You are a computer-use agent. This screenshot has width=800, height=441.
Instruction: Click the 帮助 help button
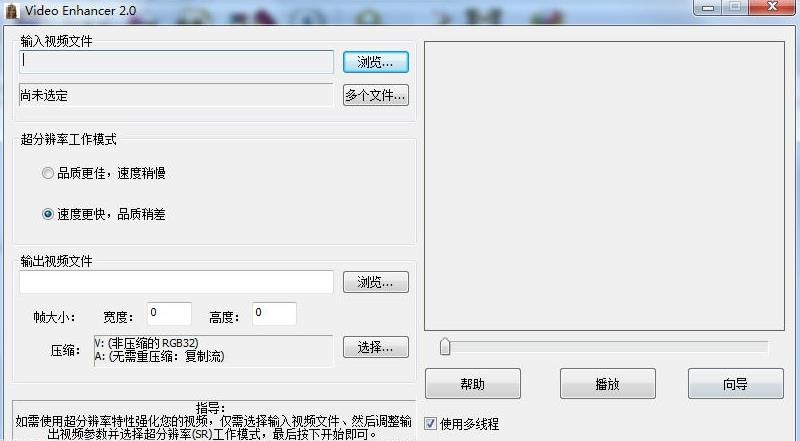(x=473, y=383)
